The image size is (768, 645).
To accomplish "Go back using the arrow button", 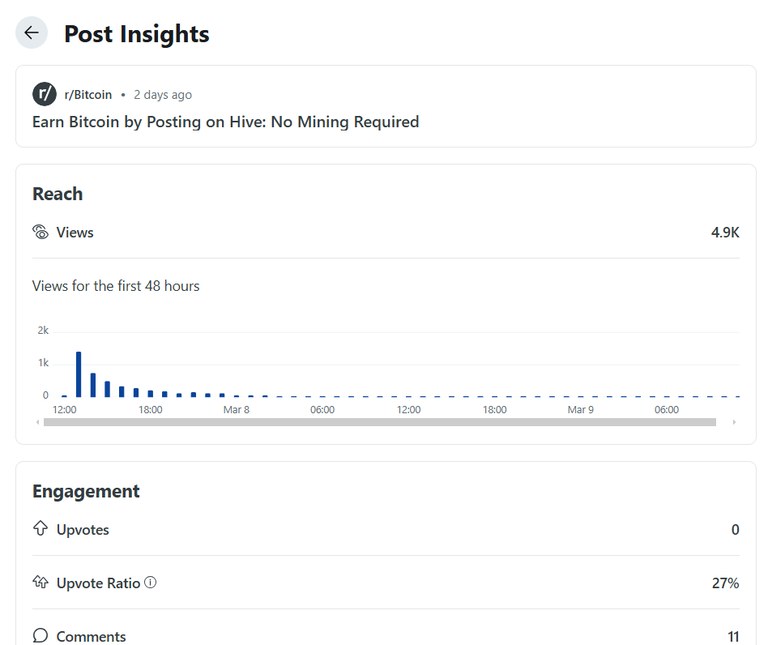I will point(31,33).
